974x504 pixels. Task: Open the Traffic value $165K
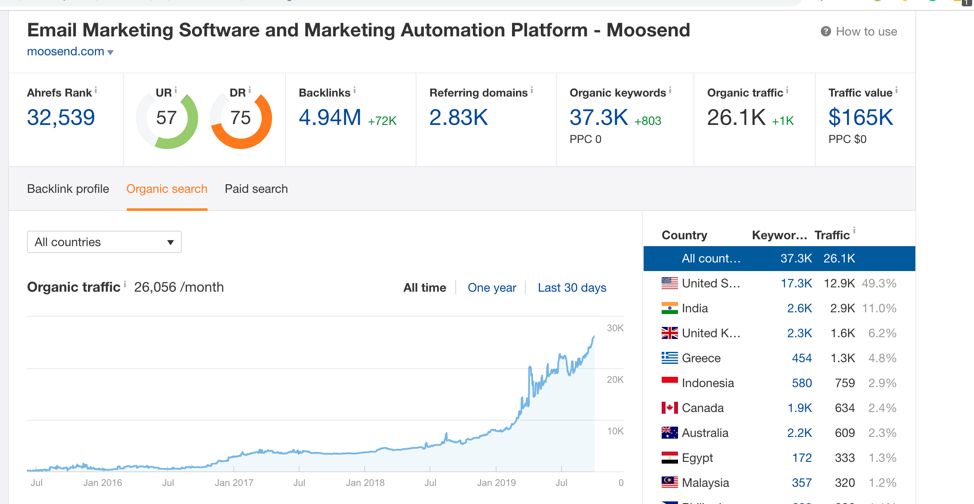[x=861, y=117]
